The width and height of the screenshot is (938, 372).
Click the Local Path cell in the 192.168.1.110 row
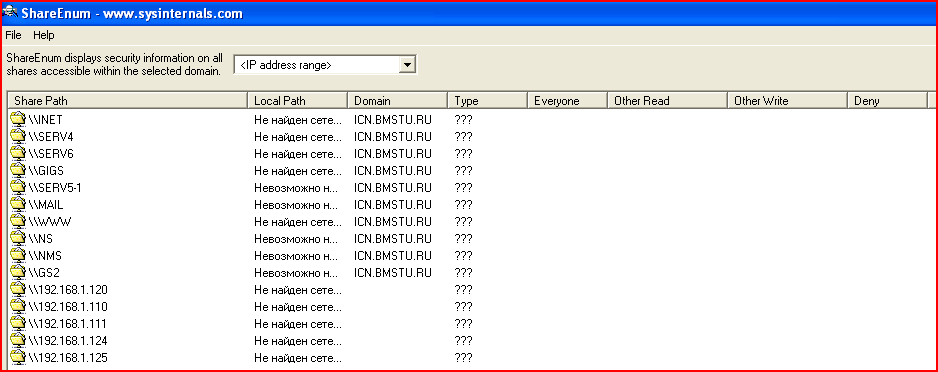click(298, 307)
